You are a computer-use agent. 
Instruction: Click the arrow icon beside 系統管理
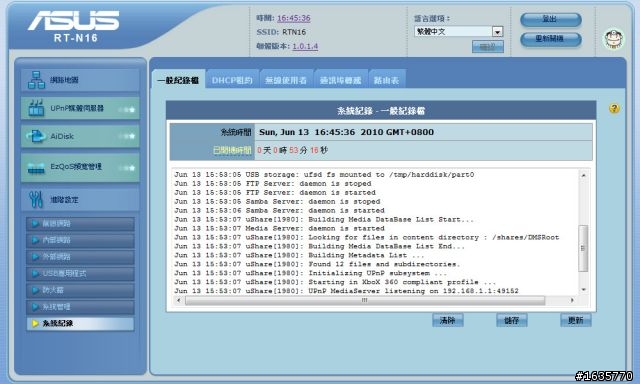pyautogui.click(x=35, y=307)
